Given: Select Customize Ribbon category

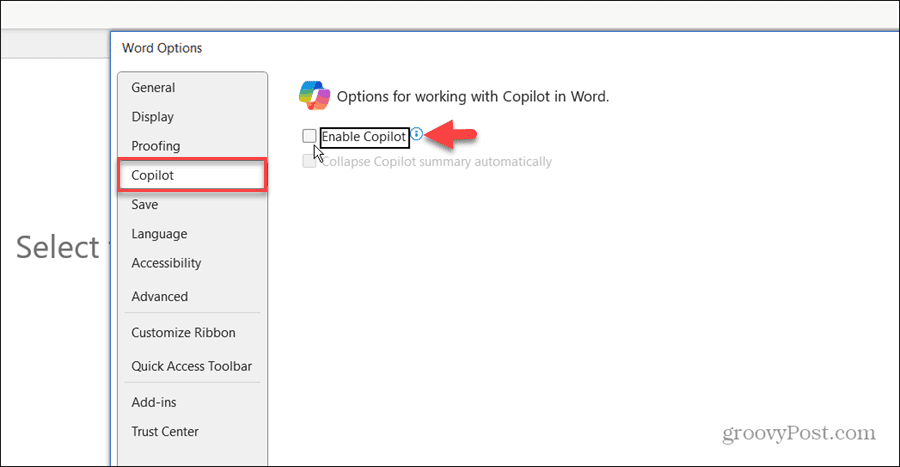Looking at the screenshot, I should 192,333.
